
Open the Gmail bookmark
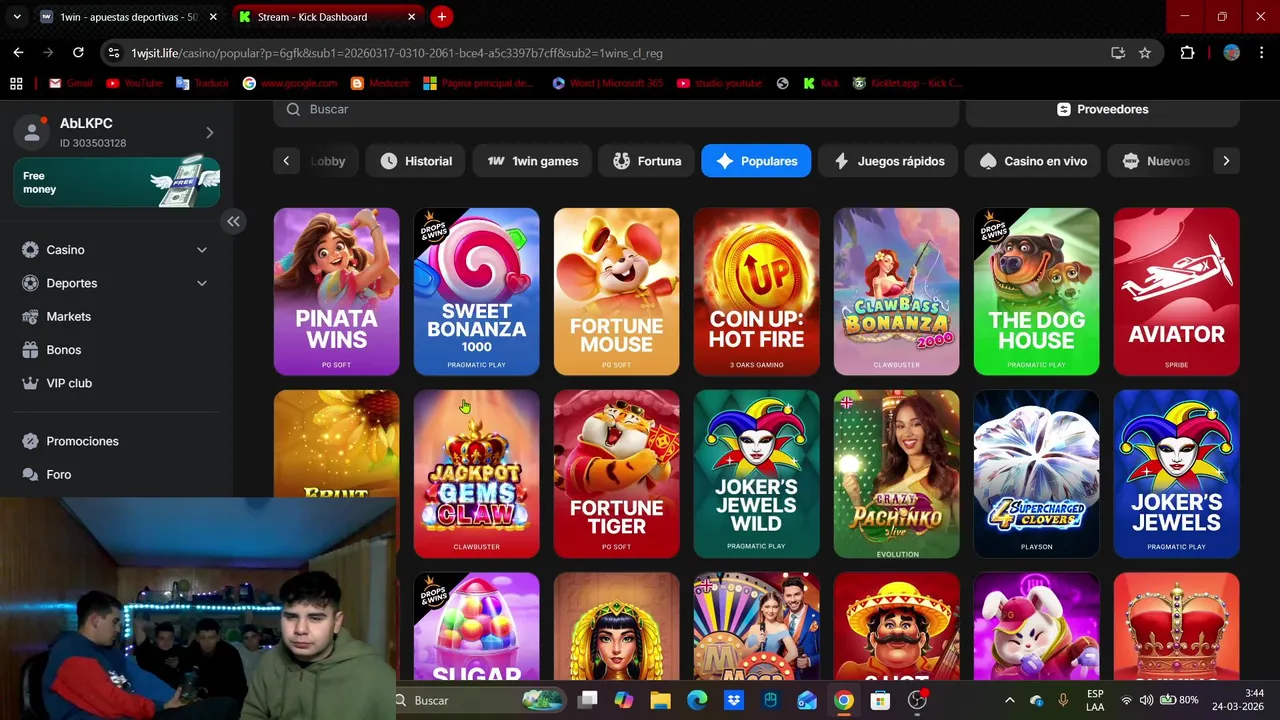tap(70, 83)
